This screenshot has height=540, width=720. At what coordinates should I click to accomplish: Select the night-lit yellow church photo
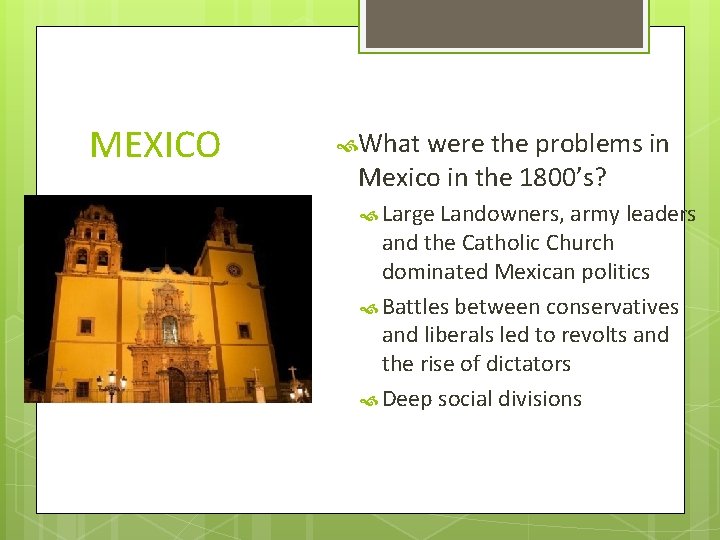tap(168, 299)
